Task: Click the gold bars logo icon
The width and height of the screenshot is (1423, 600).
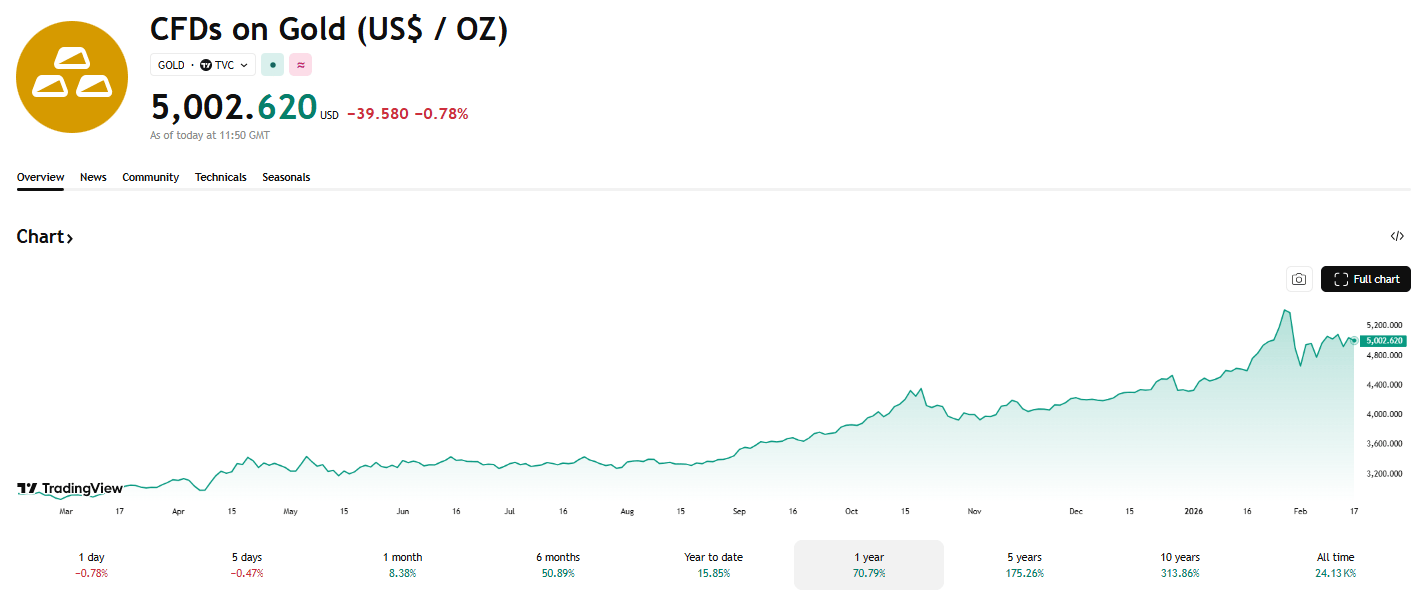Action: coord(72,77)
